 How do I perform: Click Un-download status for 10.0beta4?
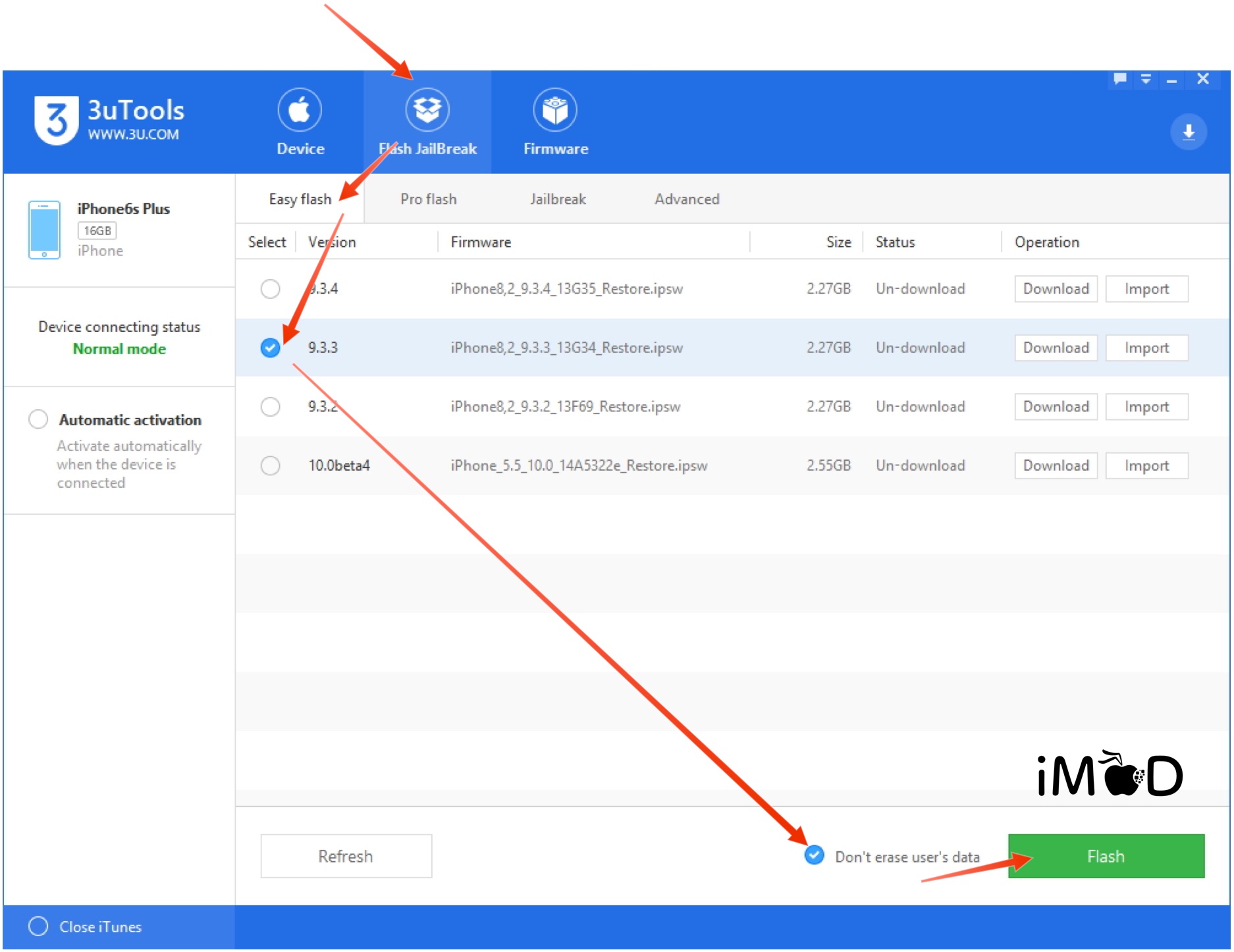coord(920,465)
